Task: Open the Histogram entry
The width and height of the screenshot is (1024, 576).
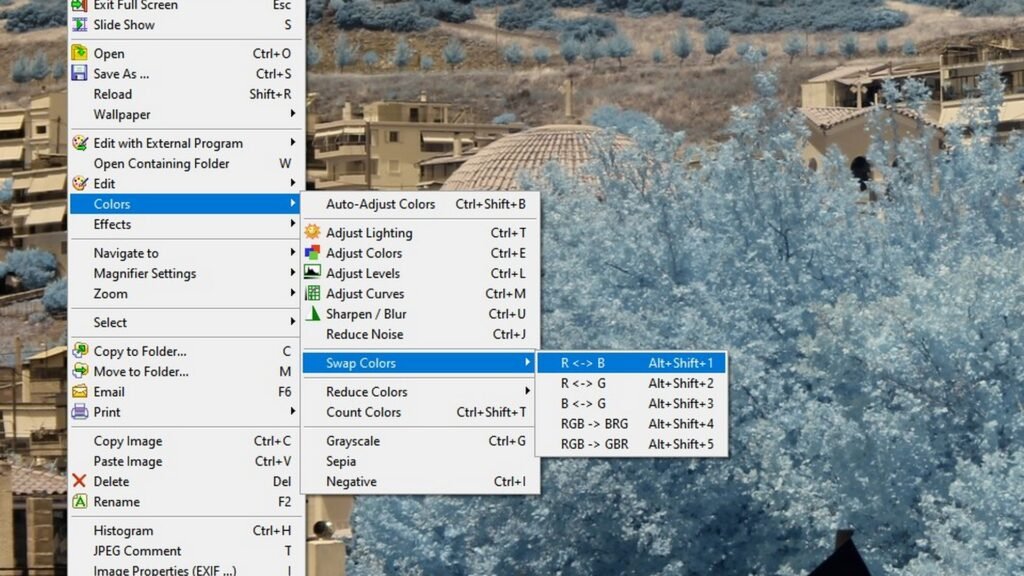Action: (185, 530)
